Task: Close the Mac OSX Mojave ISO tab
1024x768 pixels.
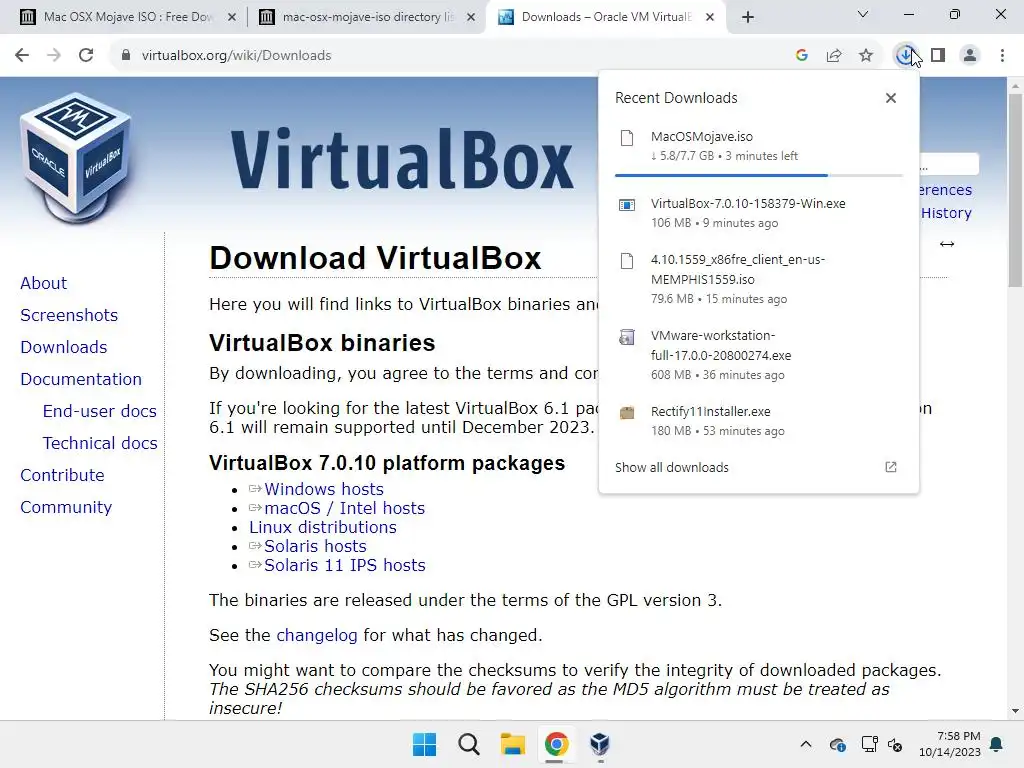Action: pyautogui.click(x=232, y=18)
